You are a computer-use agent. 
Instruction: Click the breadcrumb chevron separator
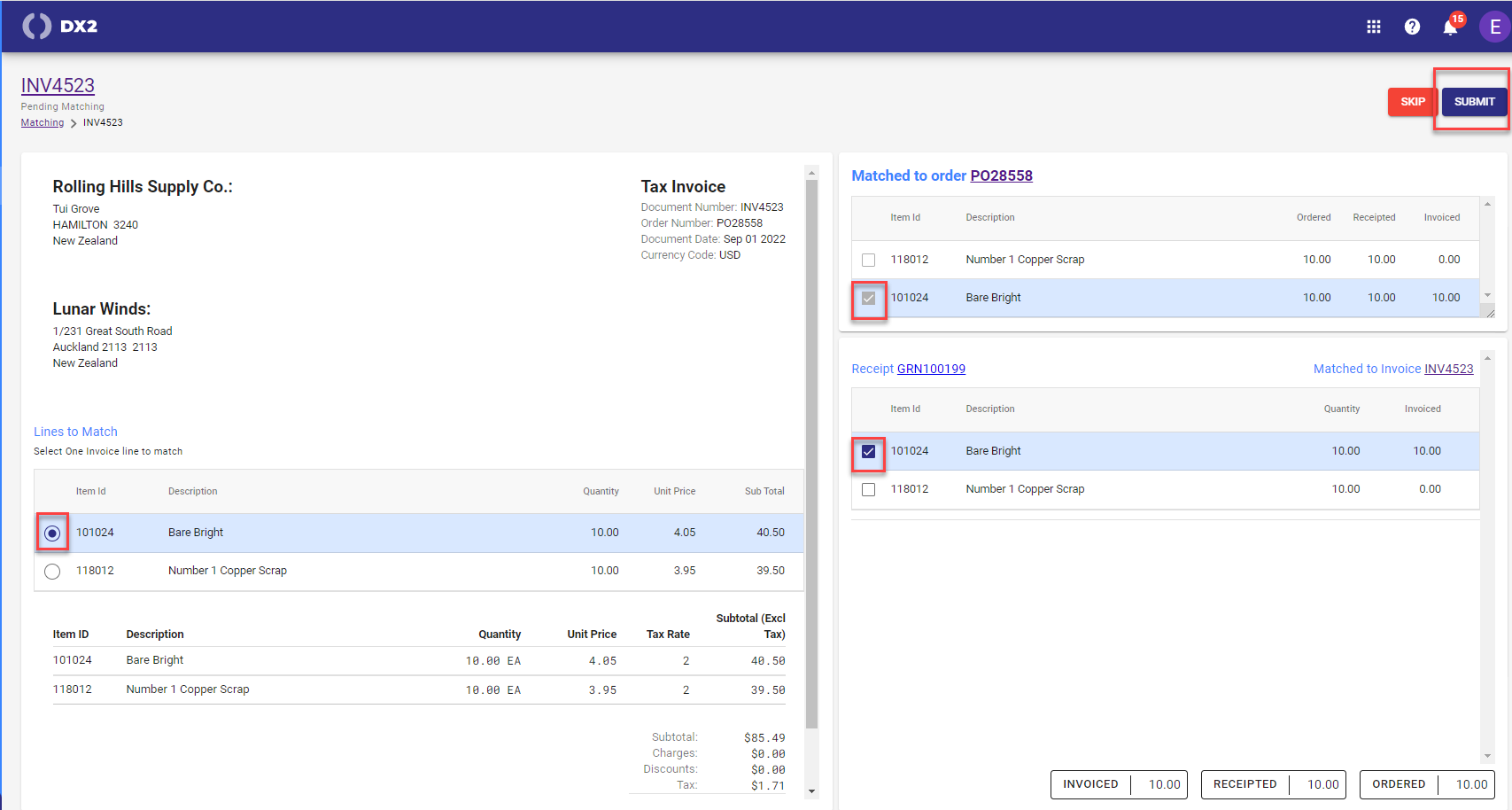click(x=74, y=123)
